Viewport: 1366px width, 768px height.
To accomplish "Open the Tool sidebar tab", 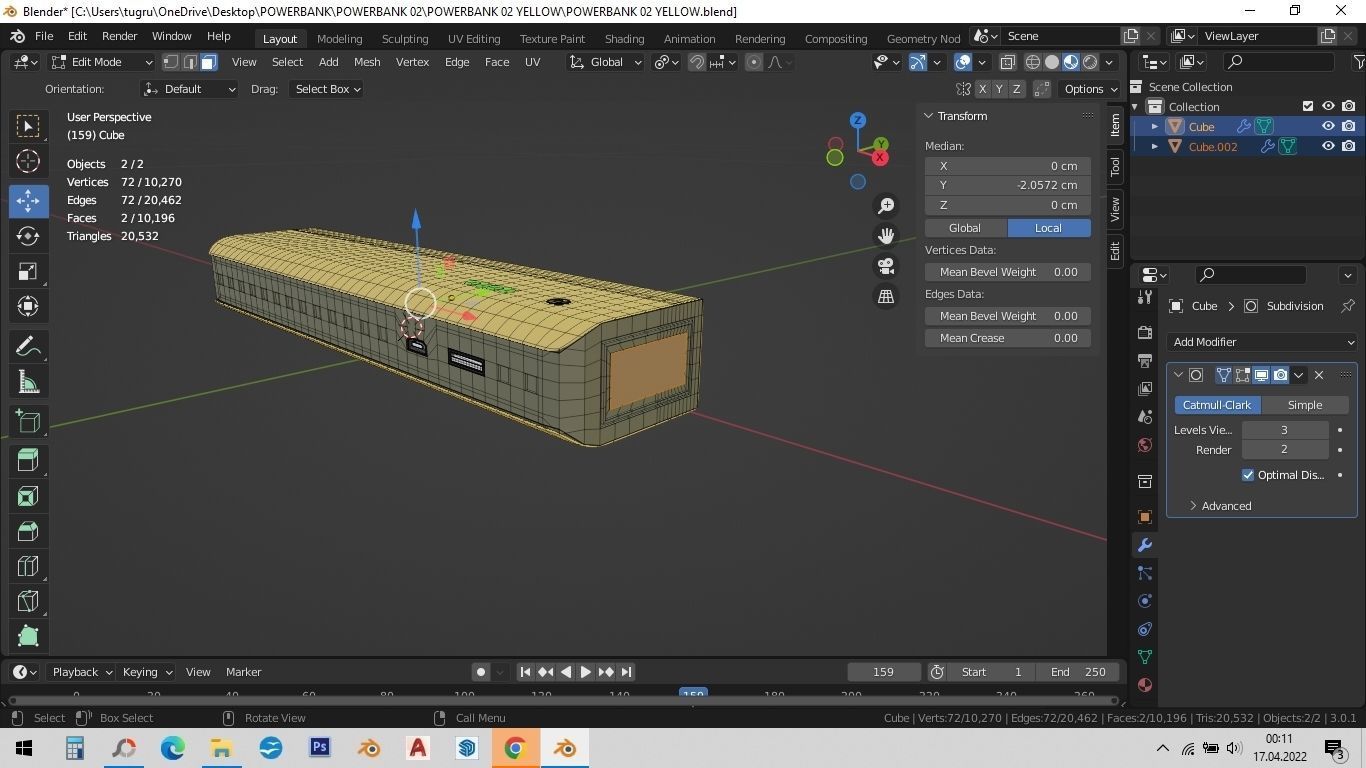I will pos(1115,166).
